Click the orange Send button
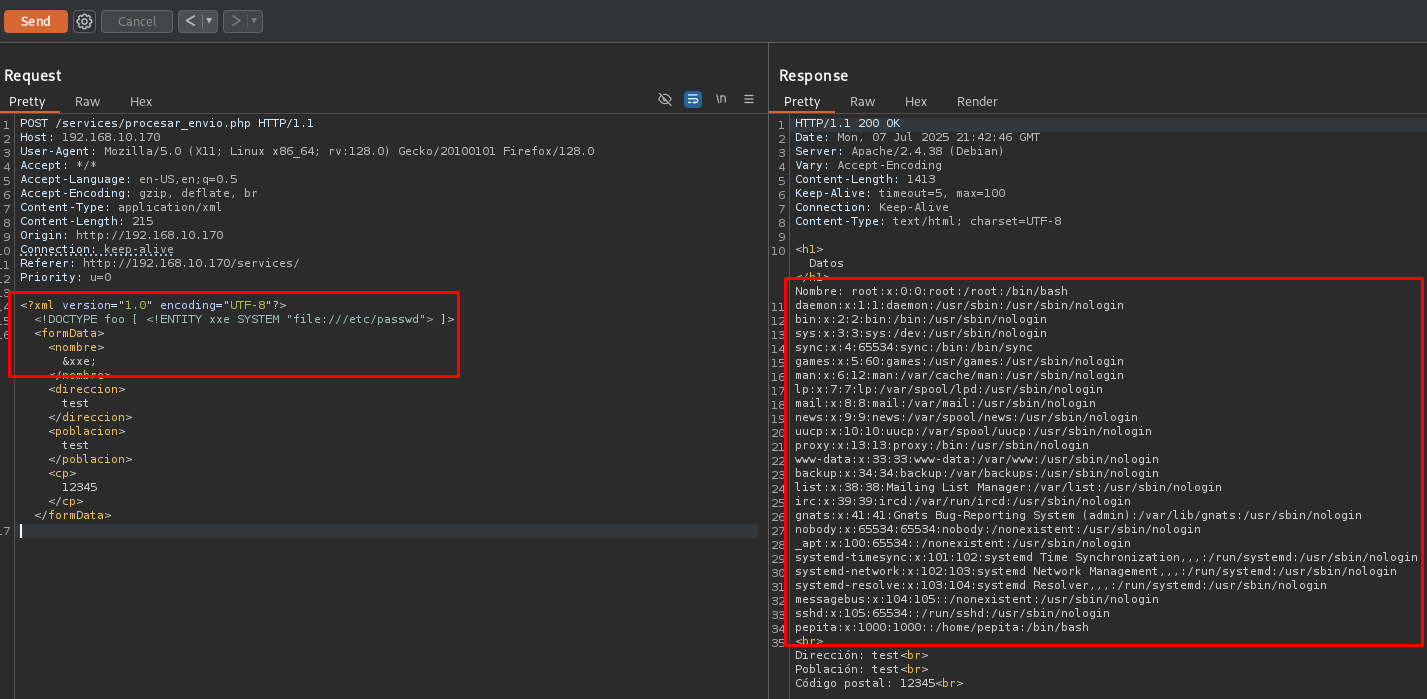Viewport: 1427px width, 699px height. click(x=36, y=21)
